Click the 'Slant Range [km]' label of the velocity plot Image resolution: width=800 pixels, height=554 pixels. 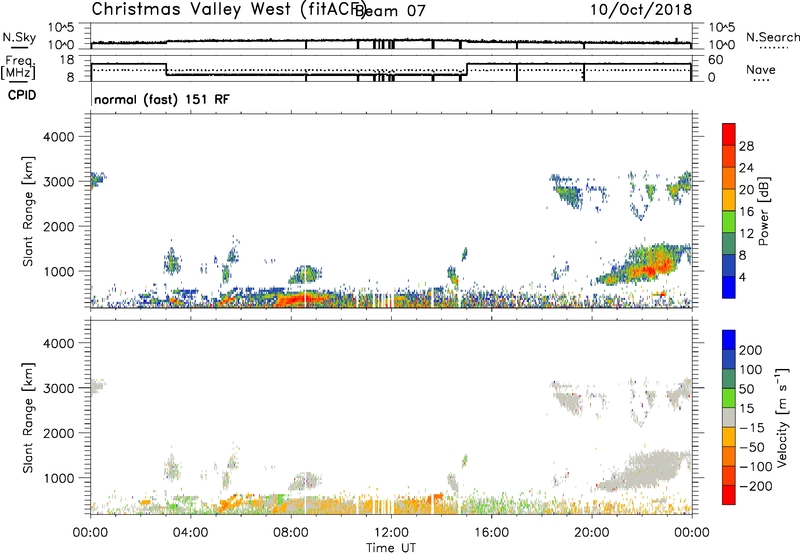click(28, 418)
